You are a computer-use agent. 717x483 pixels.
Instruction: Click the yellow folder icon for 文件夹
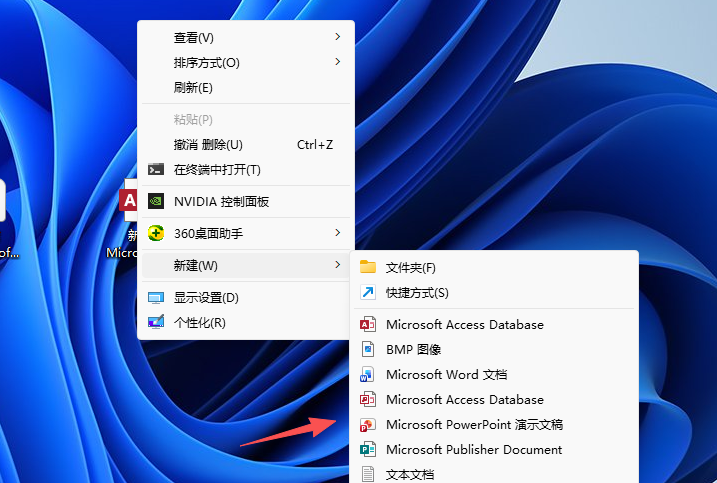(368, 267)
